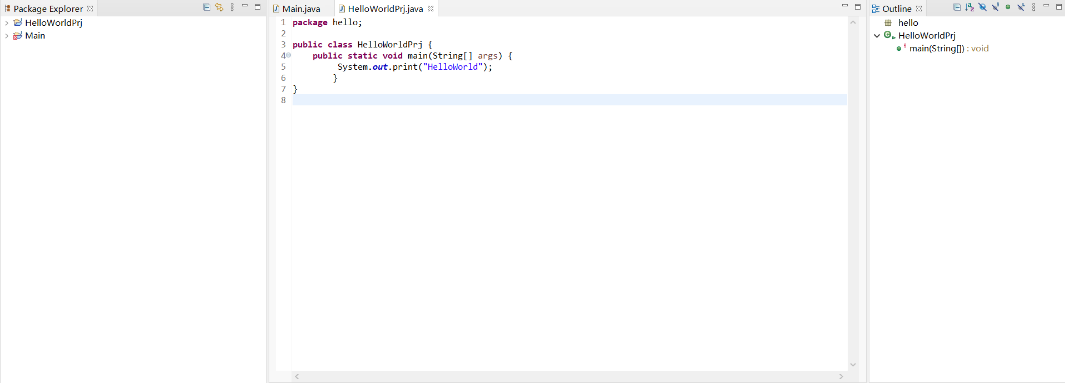Switch to the HelloWorldPrj.java editor tab
Screen dimensions: 1065x383
[386, 9]
